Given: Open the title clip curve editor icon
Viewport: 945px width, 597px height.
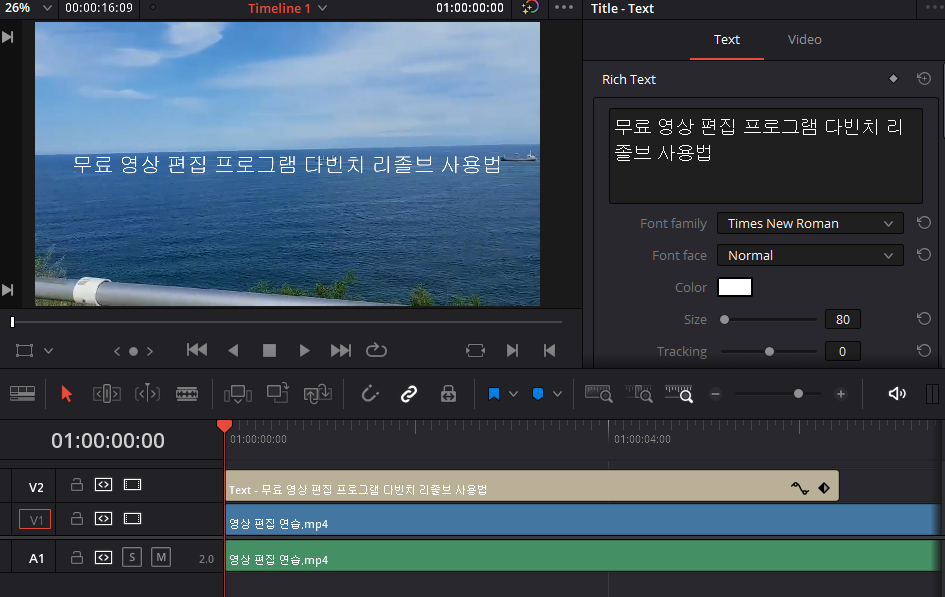Looking at the screenshot, I should (800, 488).
